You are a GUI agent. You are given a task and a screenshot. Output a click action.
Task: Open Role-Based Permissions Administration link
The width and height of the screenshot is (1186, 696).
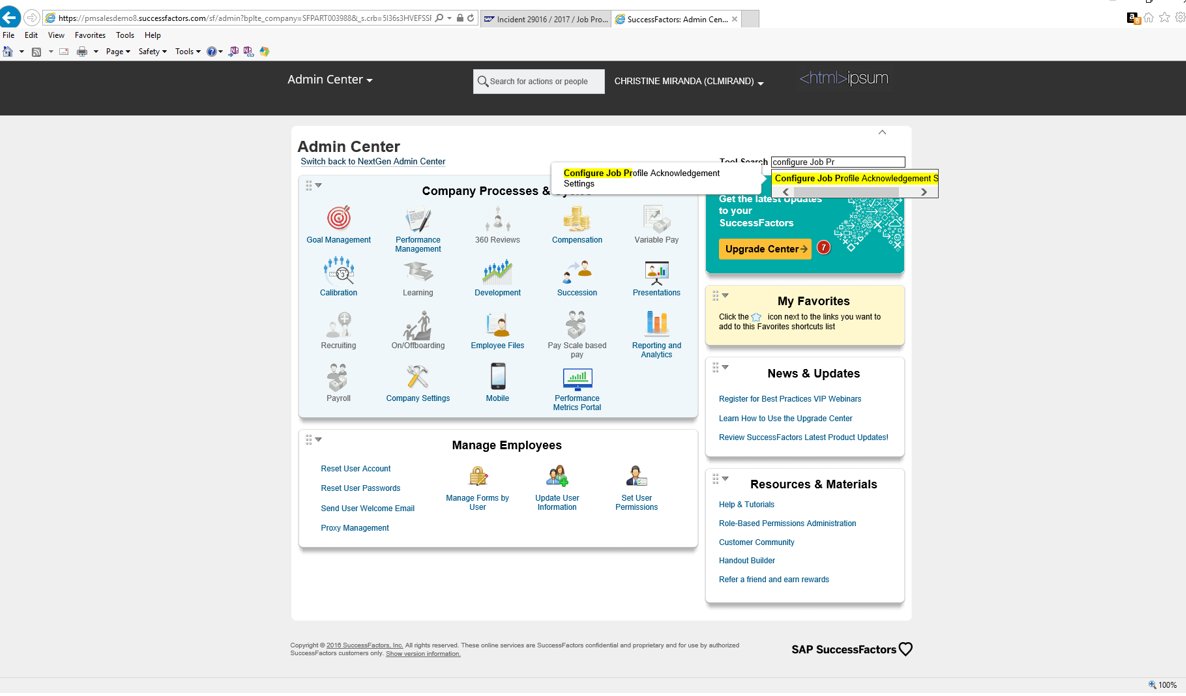point(787,524)
